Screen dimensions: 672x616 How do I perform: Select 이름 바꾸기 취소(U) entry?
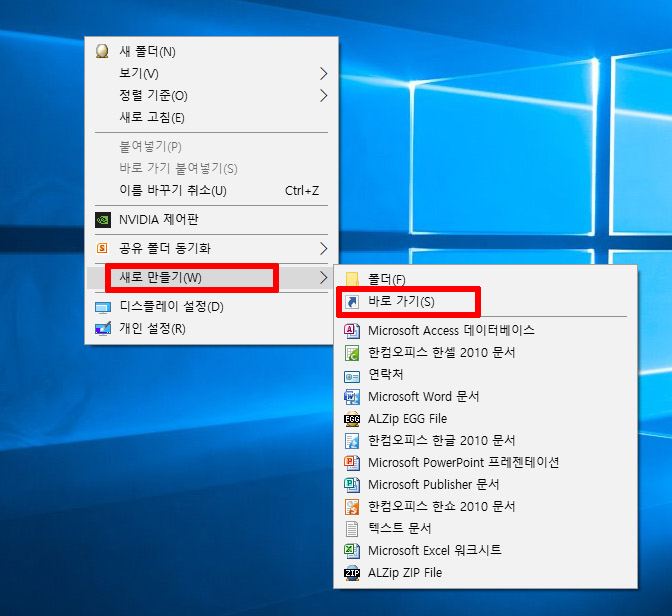tap(211, 190)
